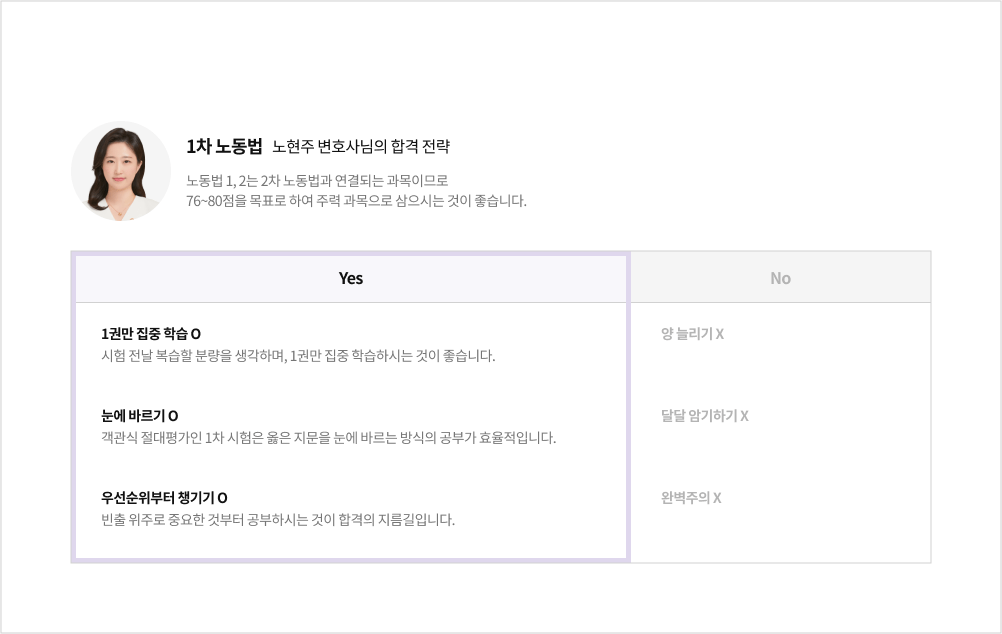Click the X mark after "완벽주의"
Screen dimensions: 1002x634
tap(717, 498)
